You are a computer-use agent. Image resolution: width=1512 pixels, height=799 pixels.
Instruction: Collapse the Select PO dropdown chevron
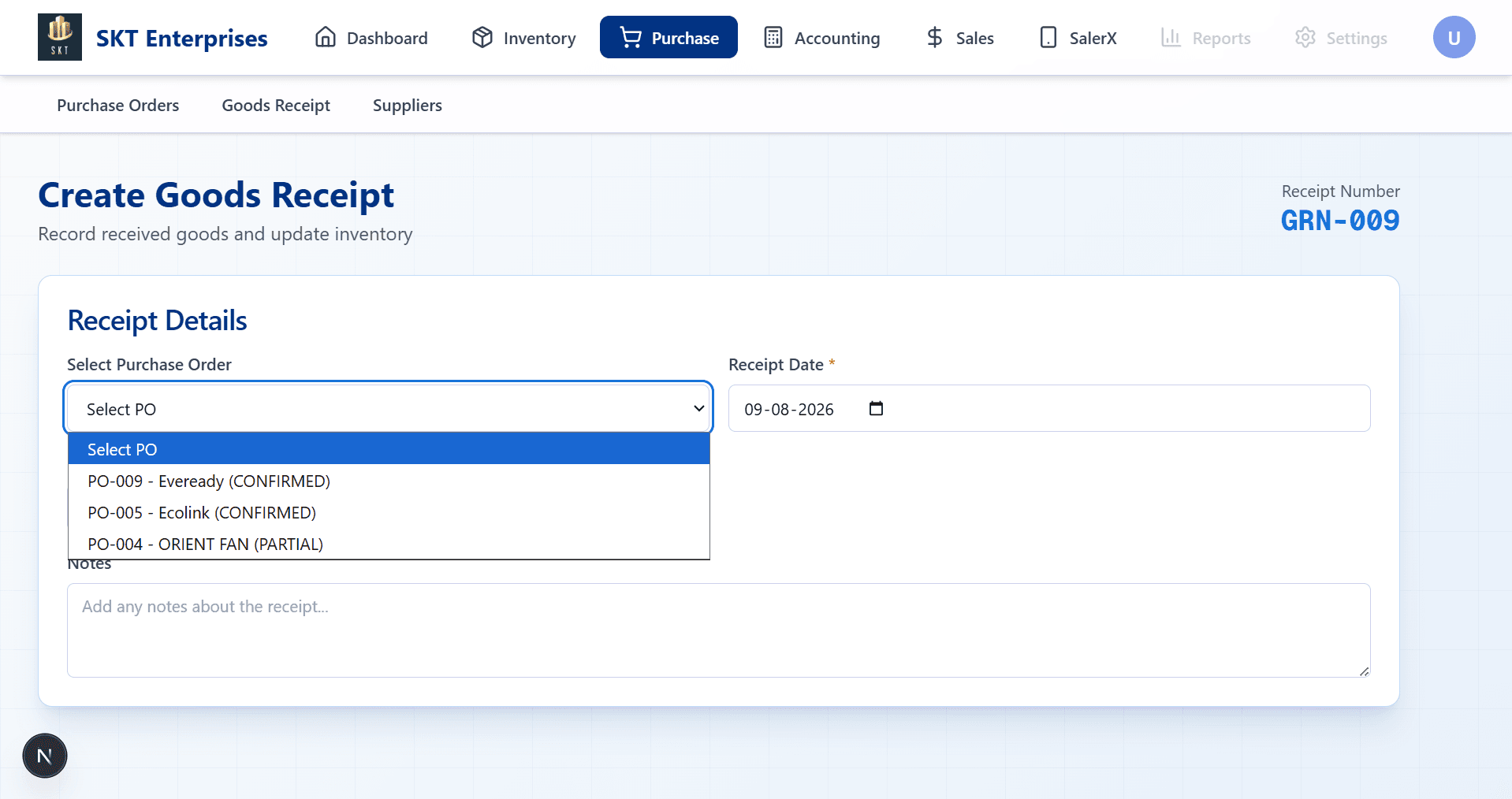698,408
